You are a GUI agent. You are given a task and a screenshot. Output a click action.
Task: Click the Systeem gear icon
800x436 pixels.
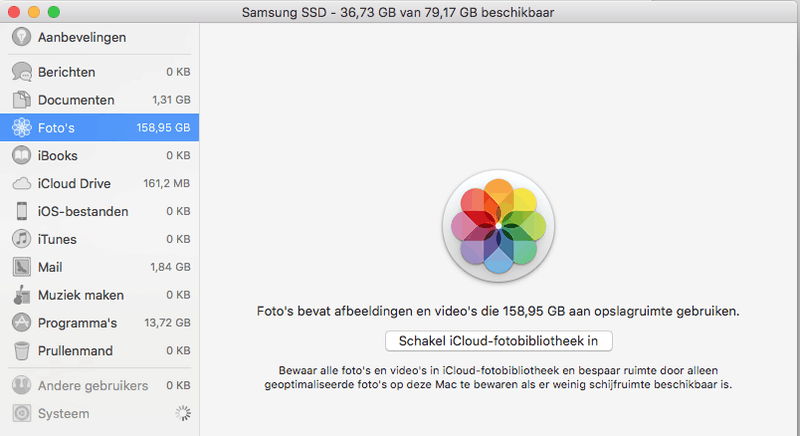(x=21, y=413)
